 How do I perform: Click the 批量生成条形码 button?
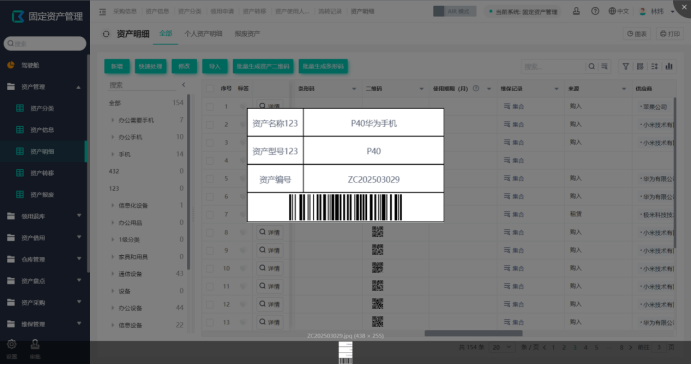tap(323, 66)
